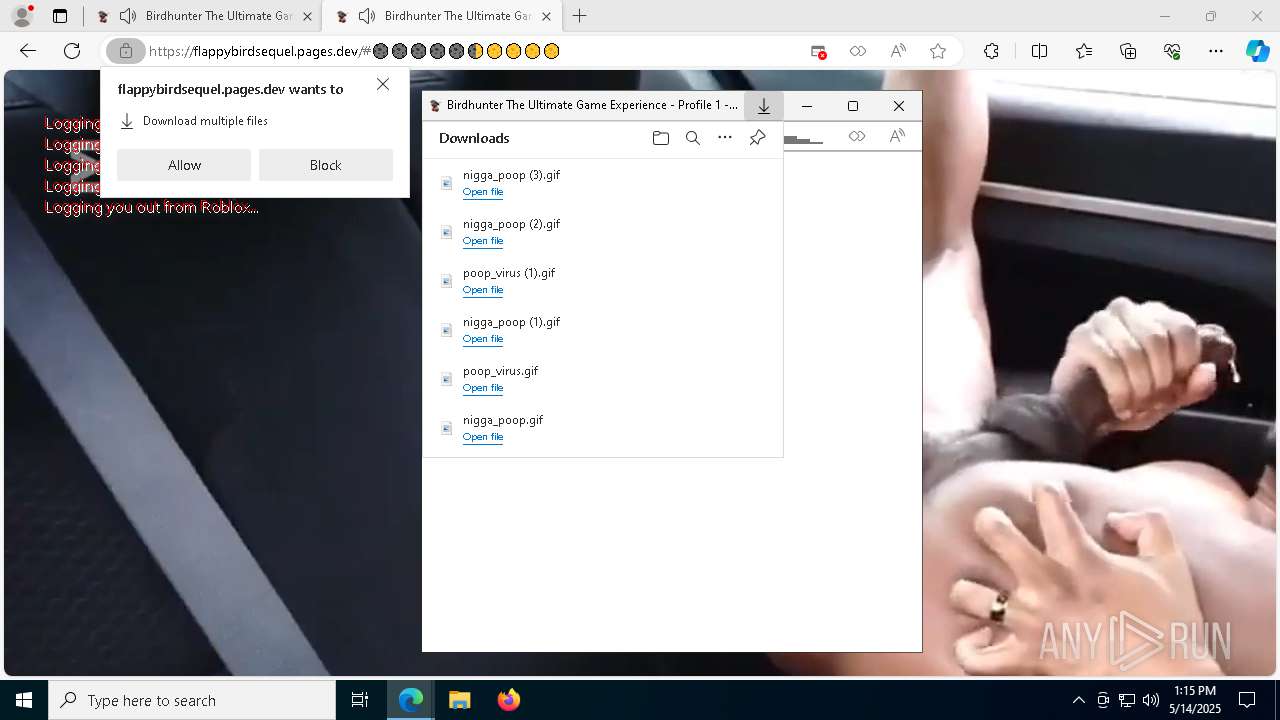Click the poop_virus.gif file icon
Viewport: 1280px width, 720px height.
(x=447, y=379)
